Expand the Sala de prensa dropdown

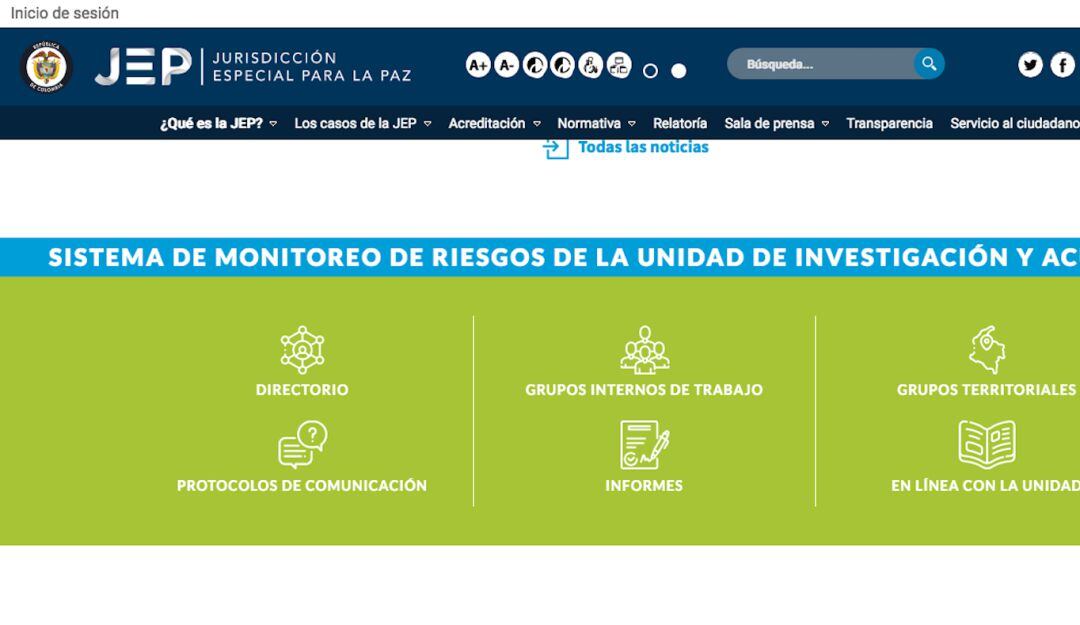[776, 124]
